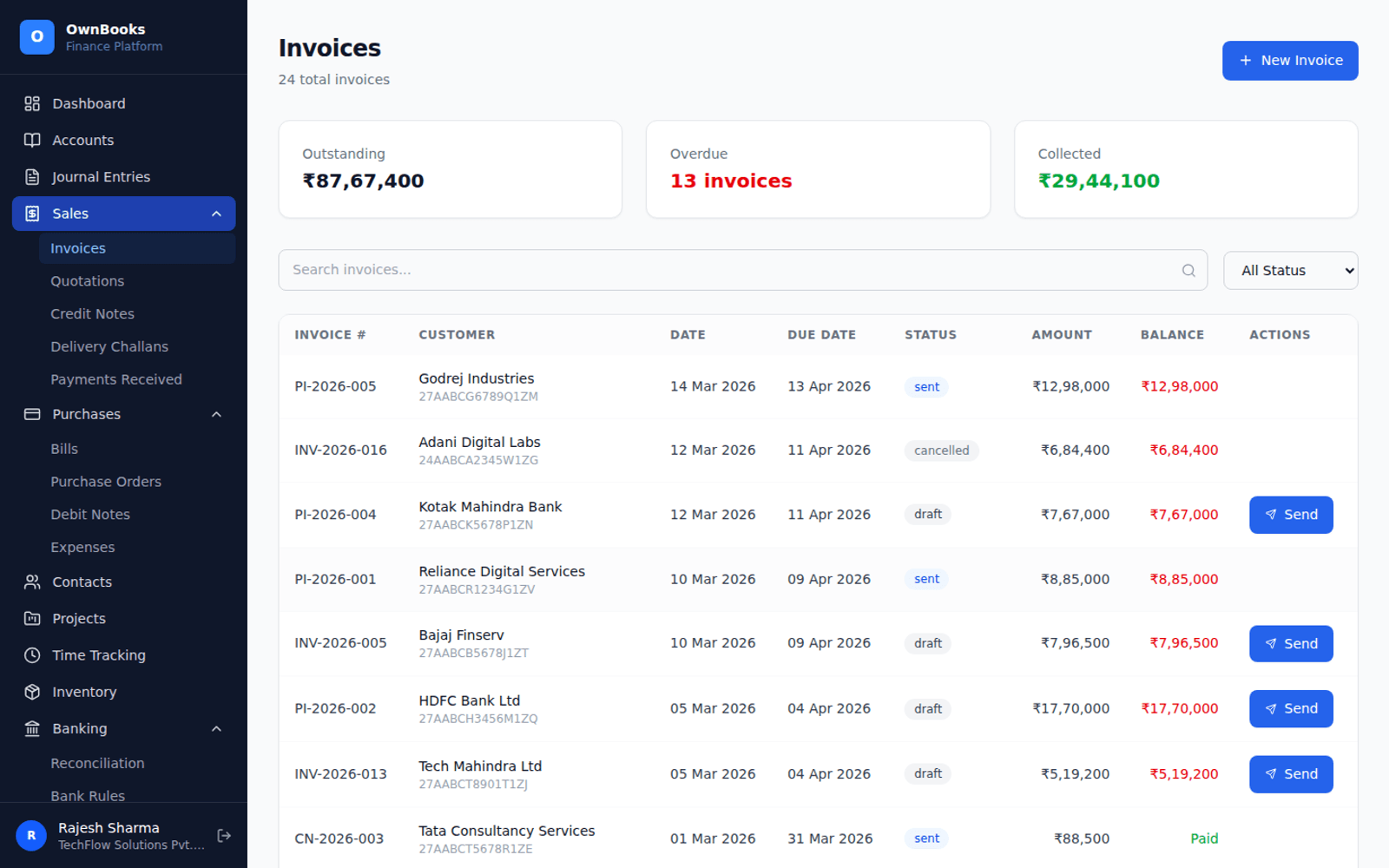
Task: Click customer Adani Digital Labs
Action: click(x=479, y=443)
